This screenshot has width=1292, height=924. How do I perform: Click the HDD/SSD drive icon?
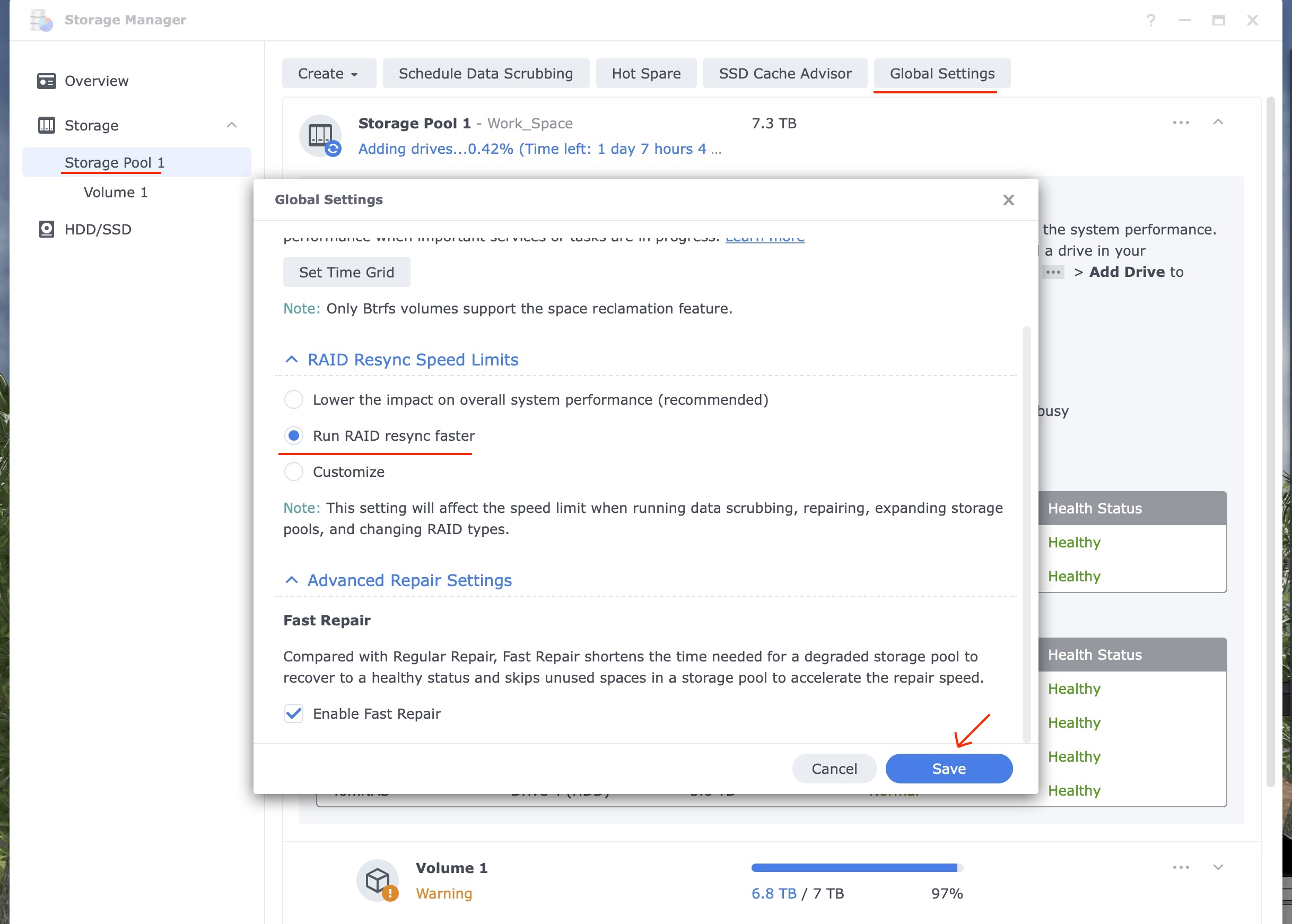[46, 229]
